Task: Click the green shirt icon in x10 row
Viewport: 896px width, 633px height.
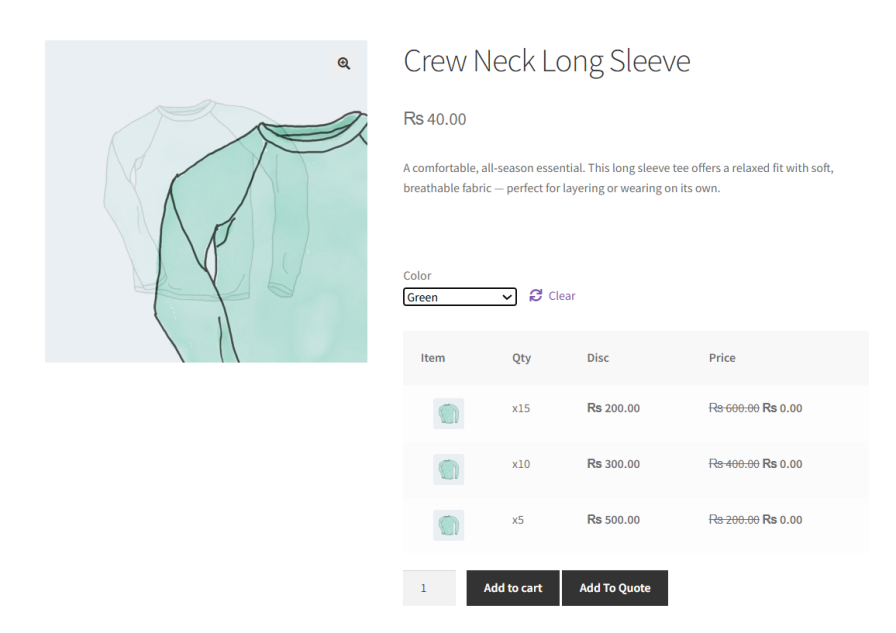Action: pos(448,469)
